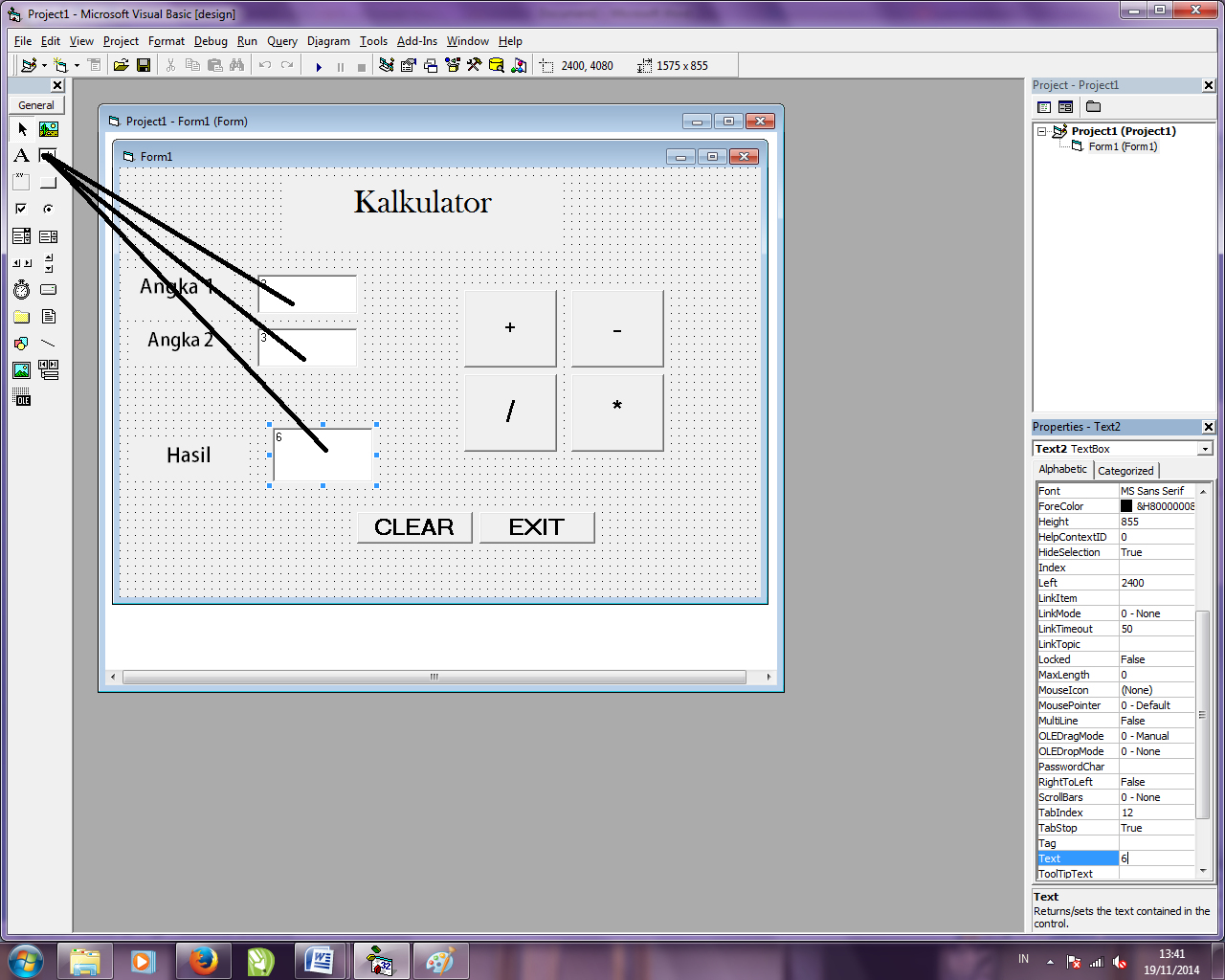Select the Label tool from the toolbox
The width and height of the screenshot is (1225, 980).
21,155
